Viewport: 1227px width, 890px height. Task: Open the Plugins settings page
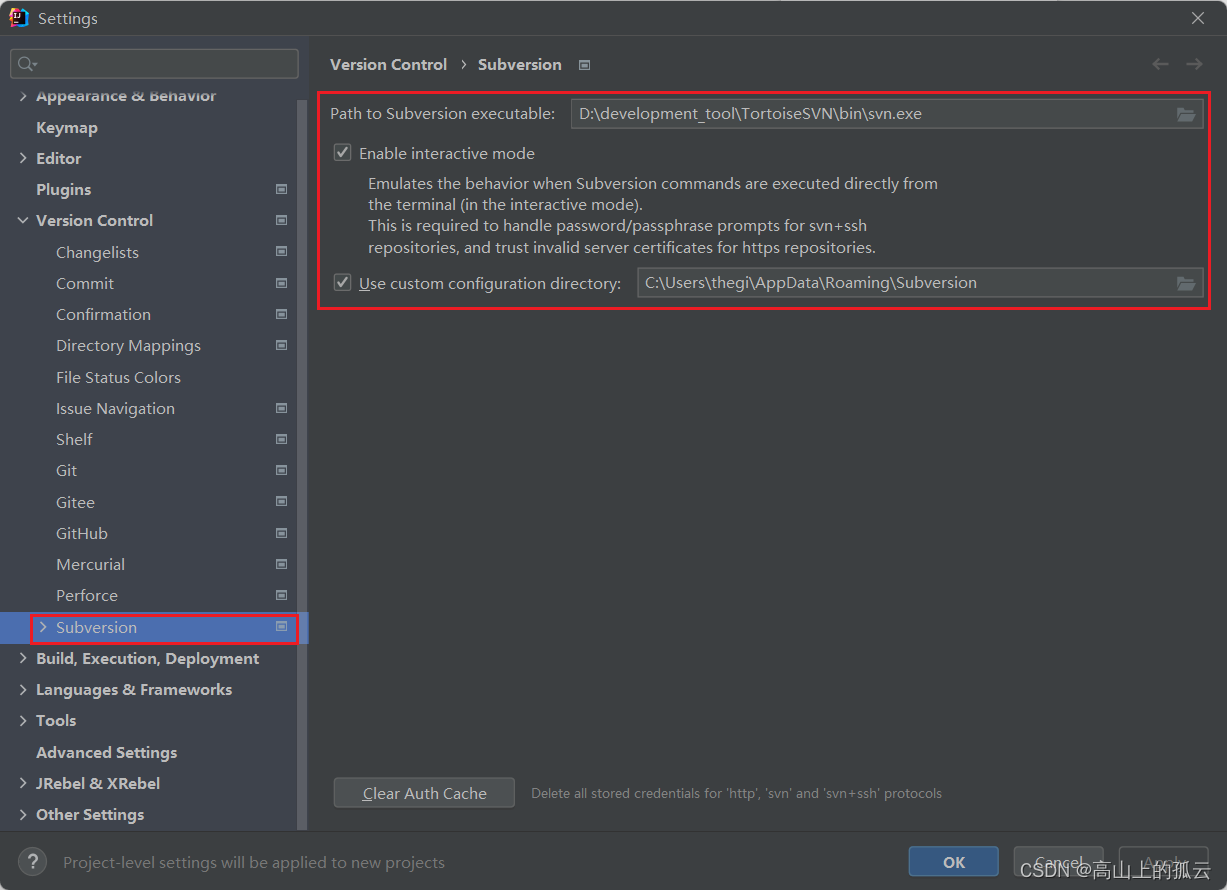pos(63,189)
